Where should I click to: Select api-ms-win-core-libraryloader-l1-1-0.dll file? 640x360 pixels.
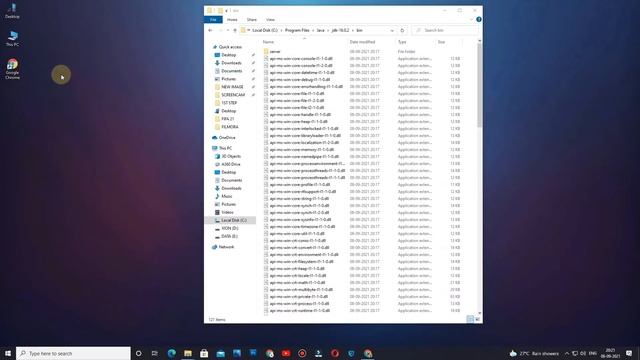(305, 136)
